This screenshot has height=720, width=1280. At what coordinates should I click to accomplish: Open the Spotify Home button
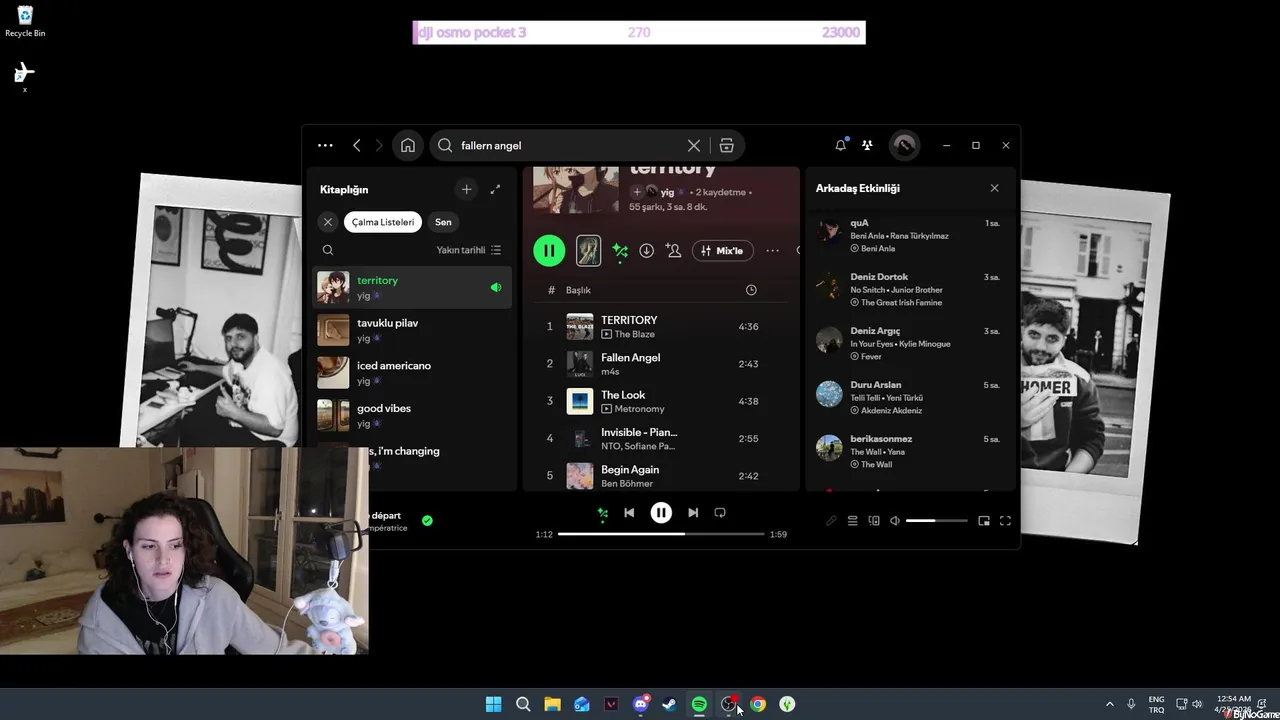pos(408,145)
